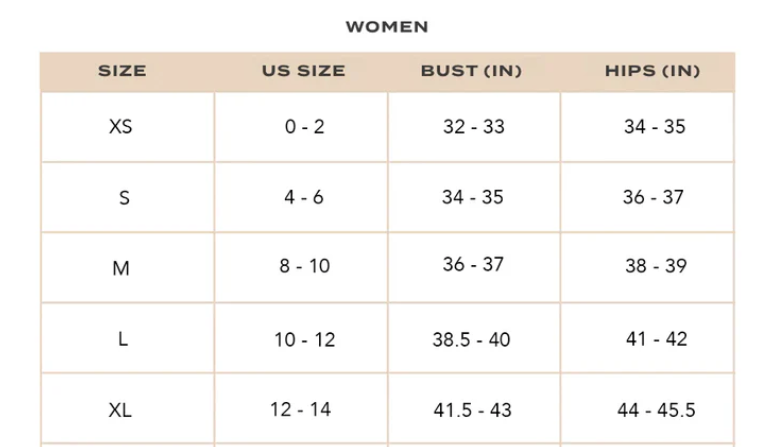Click the S size cell
The image size is (776, 447).
coord(124,198)
